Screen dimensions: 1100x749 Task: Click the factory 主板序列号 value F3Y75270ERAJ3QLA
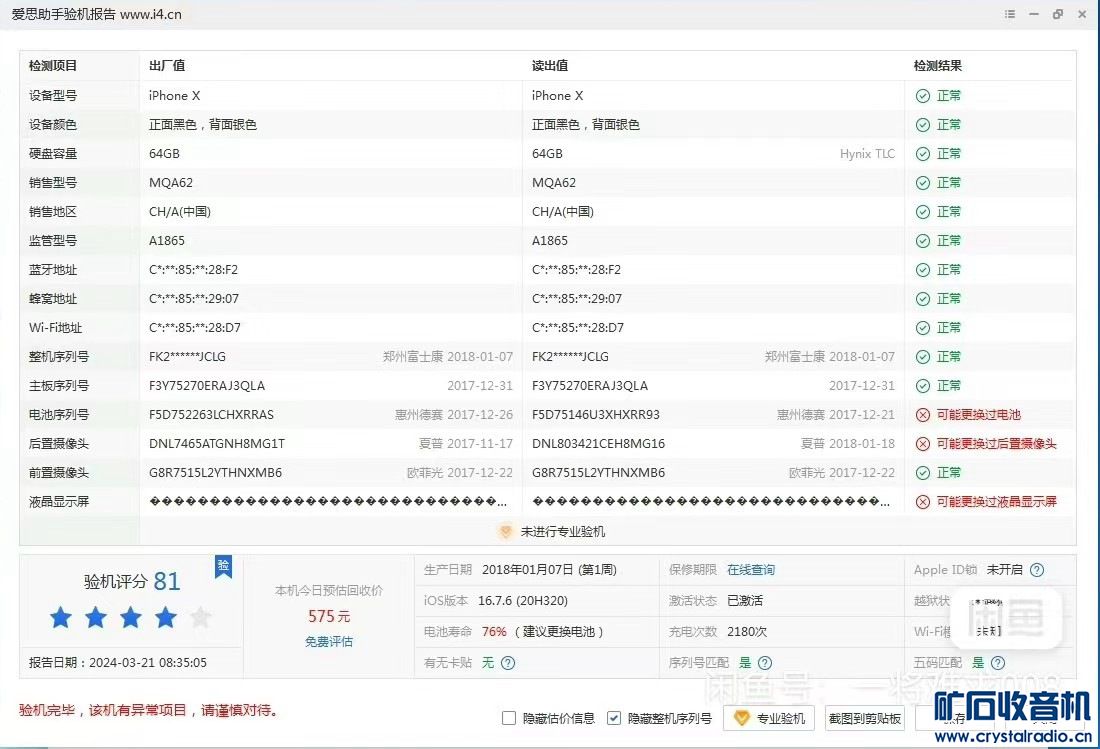coord(207,386)
